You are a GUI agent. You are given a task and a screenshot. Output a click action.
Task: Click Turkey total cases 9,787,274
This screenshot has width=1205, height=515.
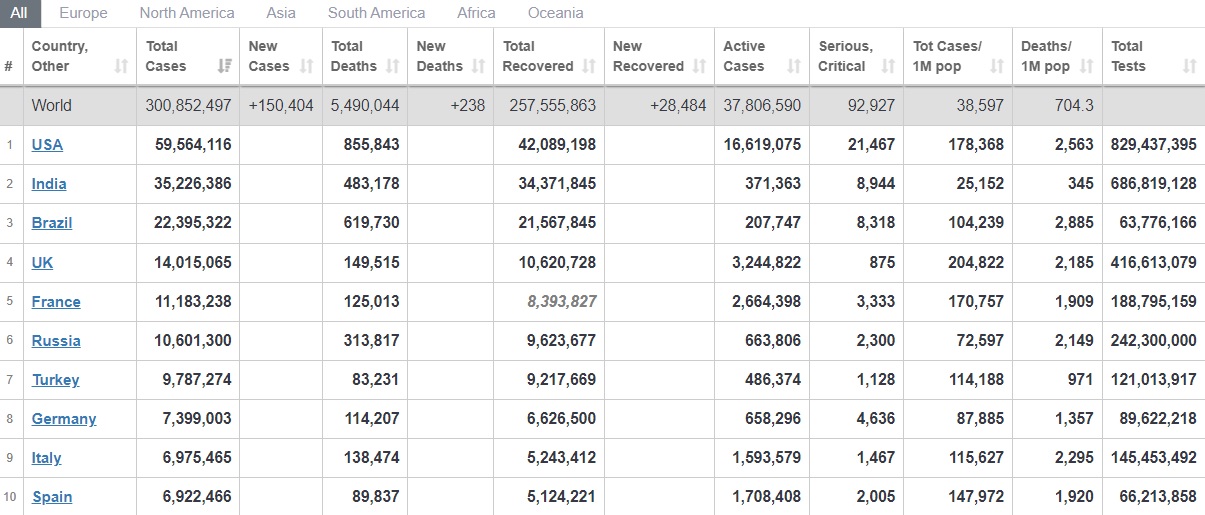(197, 379)
